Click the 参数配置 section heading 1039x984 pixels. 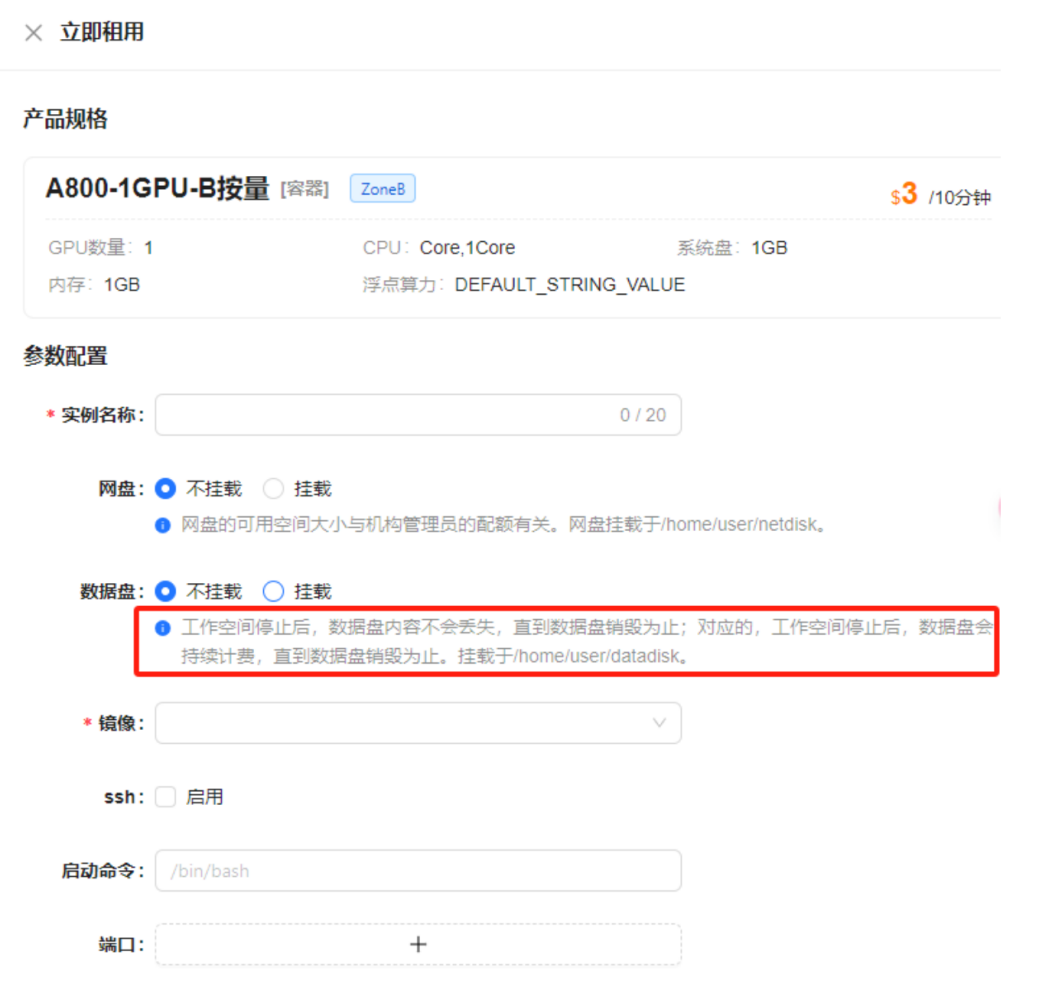(x=65, y=356)
